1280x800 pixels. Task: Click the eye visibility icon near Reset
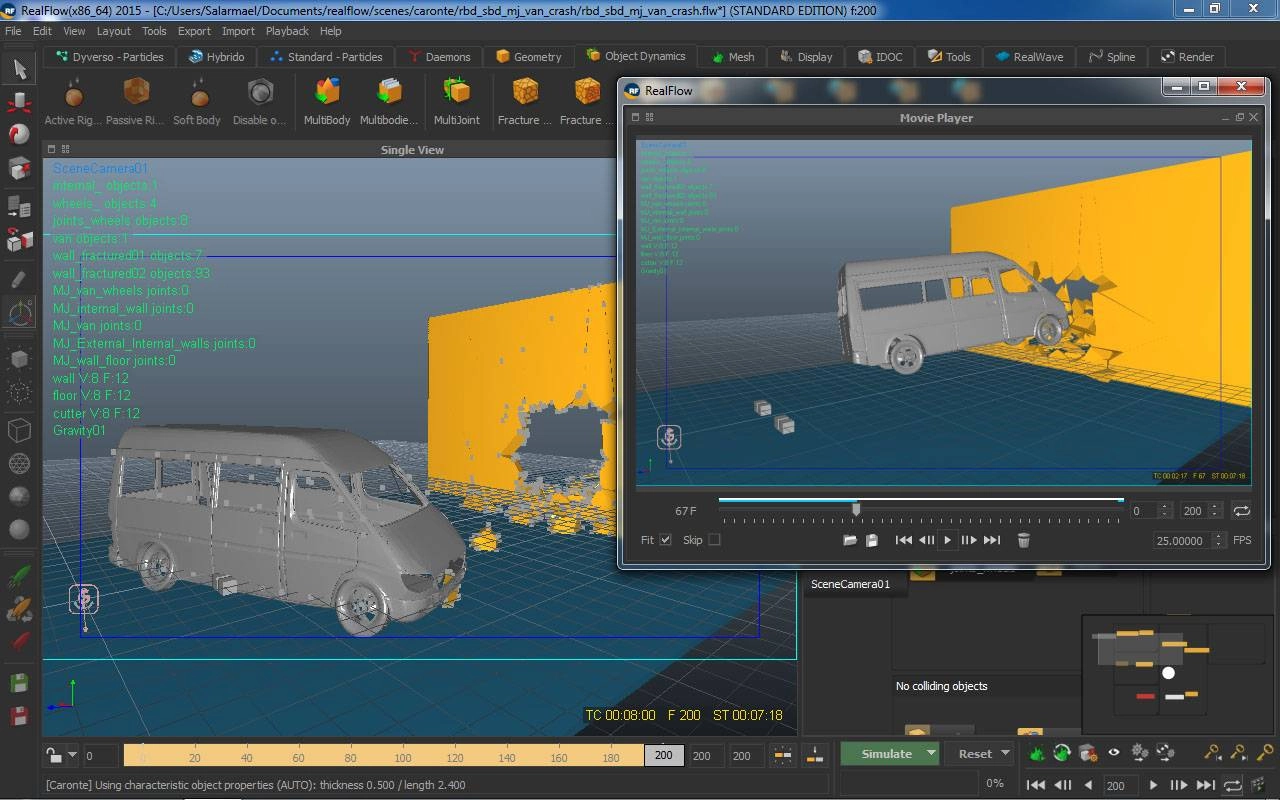point(1113,753)
